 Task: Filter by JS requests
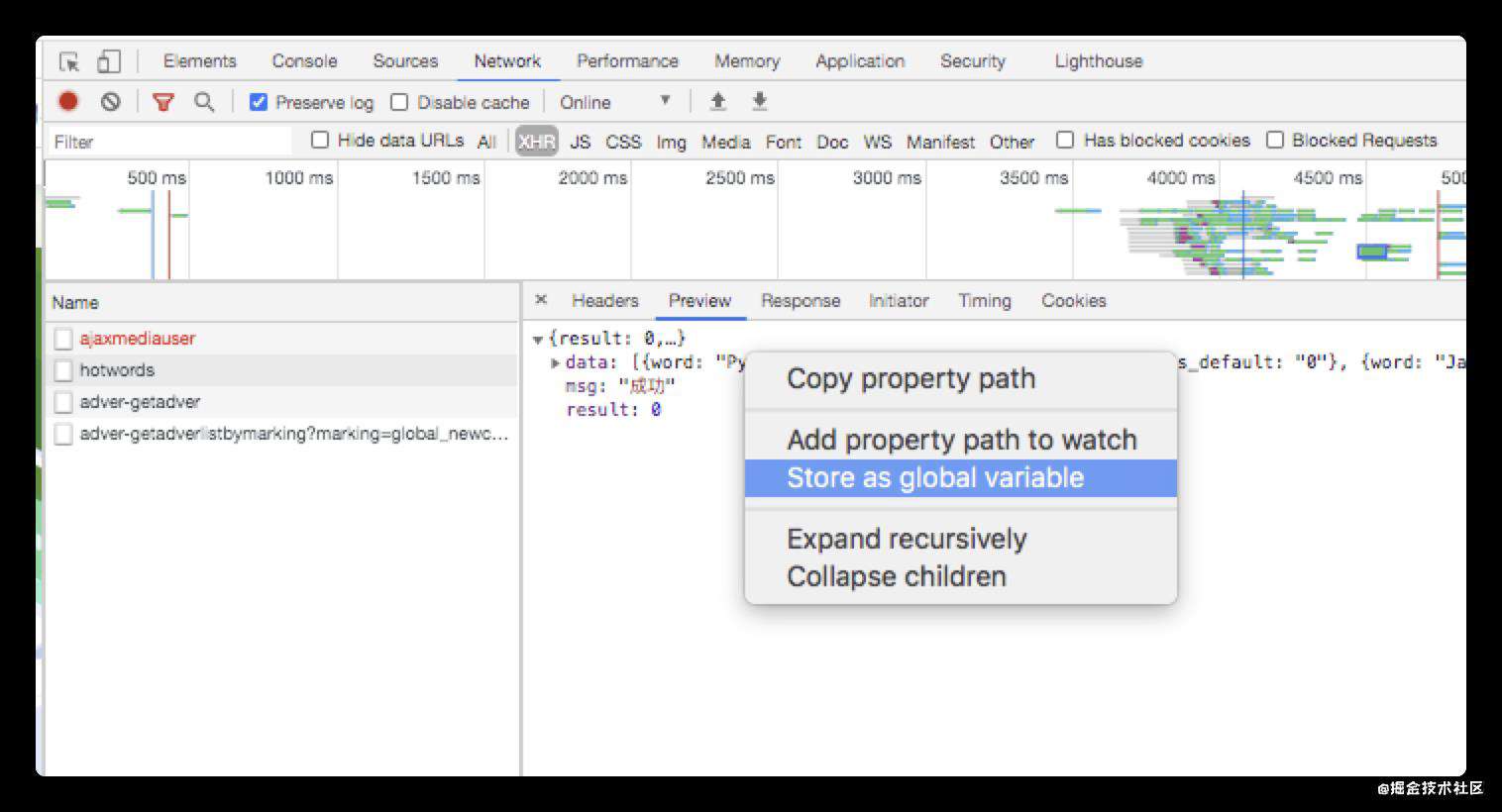point(581,142)
